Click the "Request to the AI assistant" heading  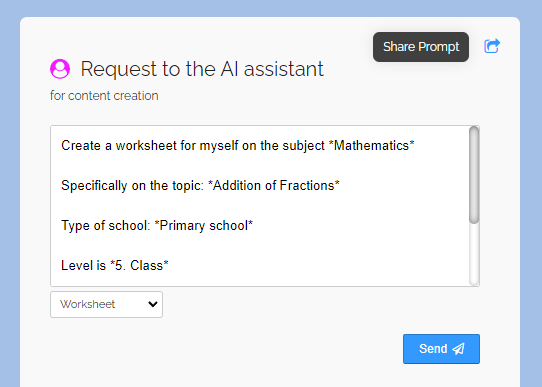[202, 69]
